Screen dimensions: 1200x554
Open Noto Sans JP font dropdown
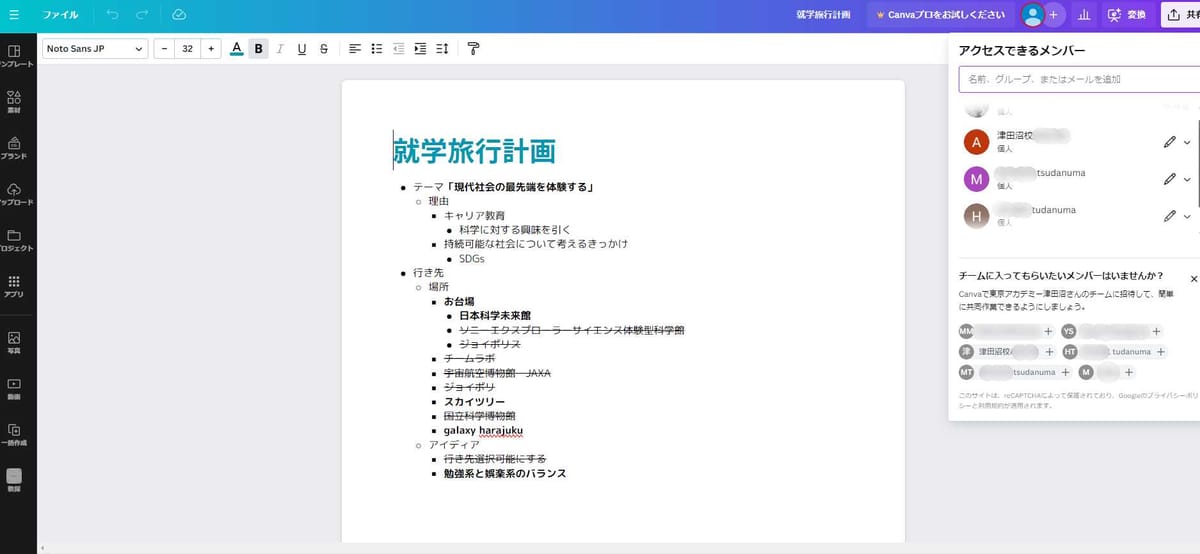[95, 48]
